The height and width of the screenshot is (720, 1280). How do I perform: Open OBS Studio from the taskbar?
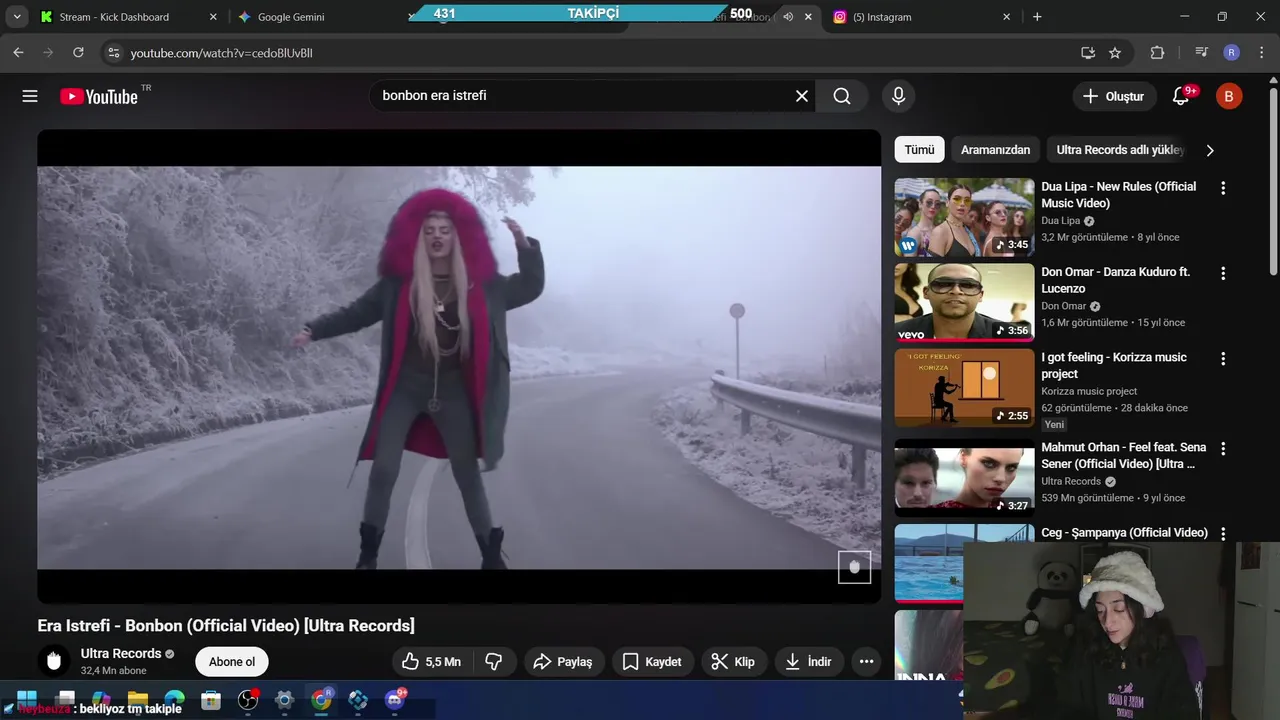(248, 700)
